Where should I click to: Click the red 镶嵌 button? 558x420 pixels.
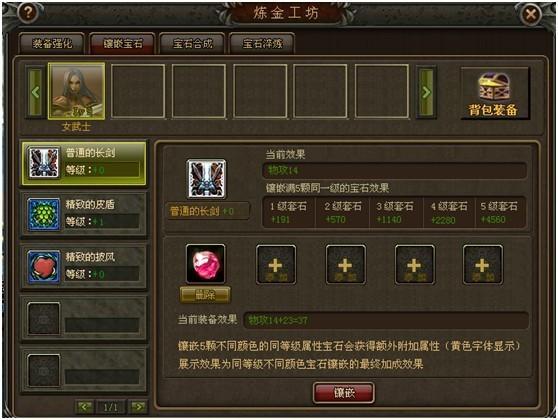(344, 393)
